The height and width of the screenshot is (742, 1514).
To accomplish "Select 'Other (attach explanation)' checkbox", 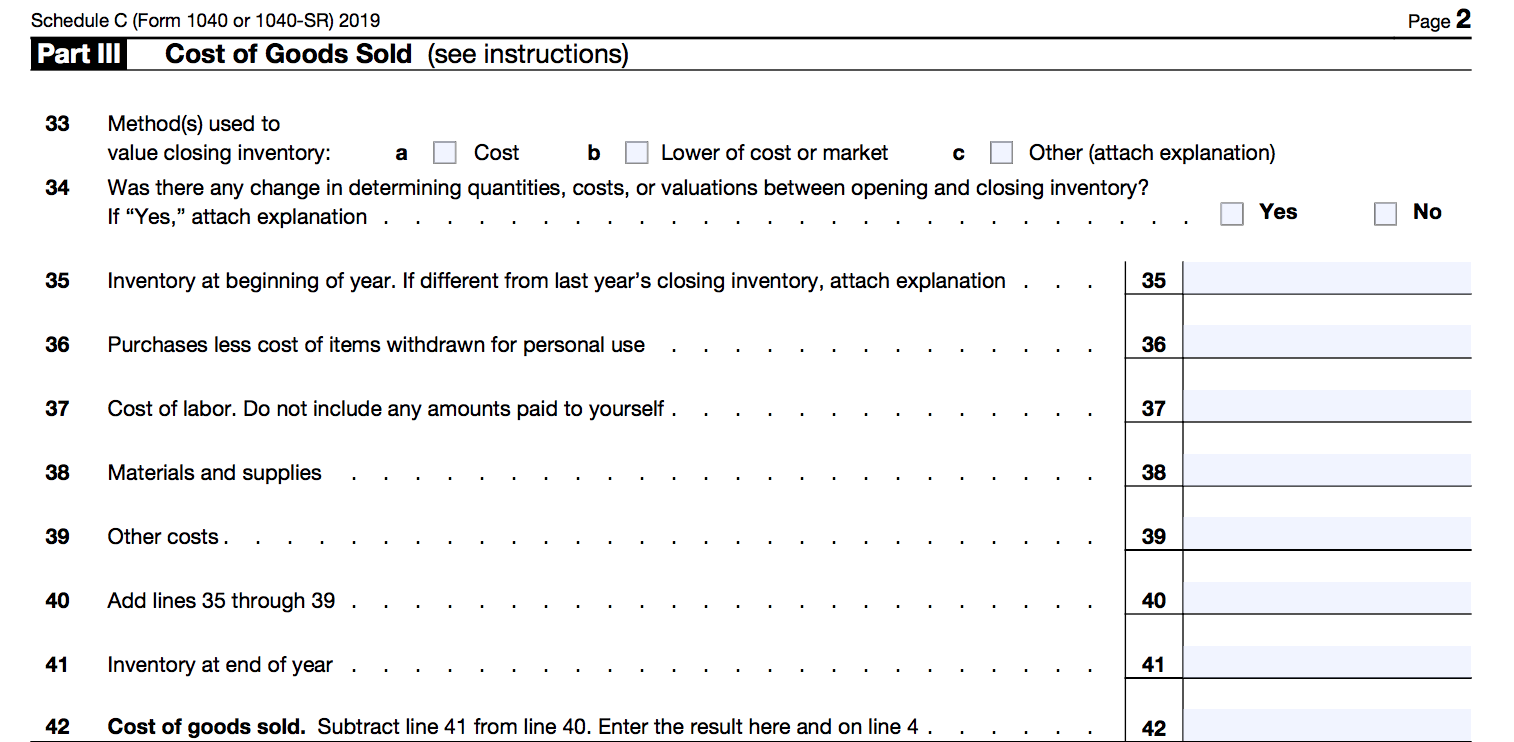I will [x=1001, y=153].
